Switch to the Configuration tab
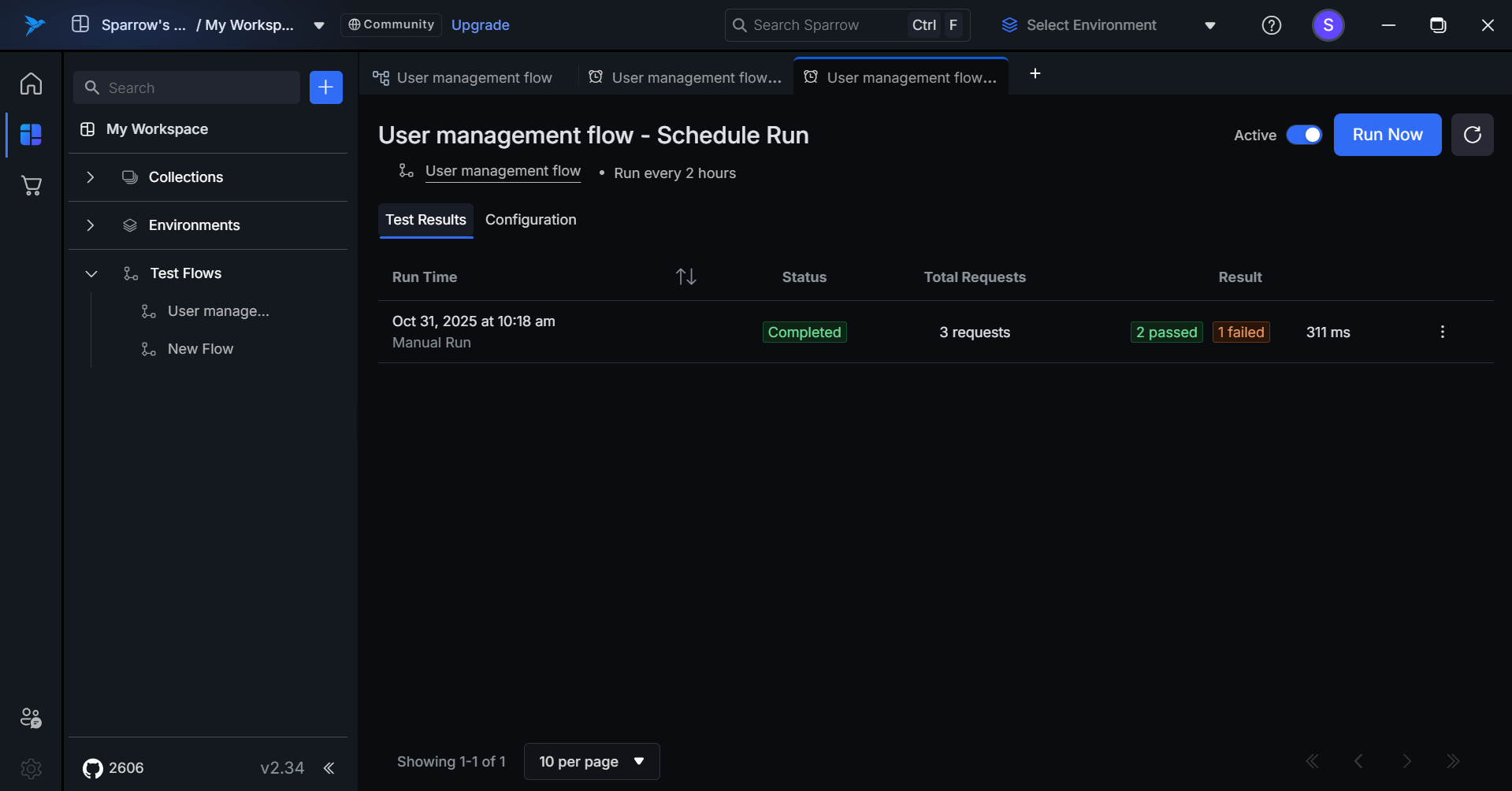Screen dimensions: 1512x791 tap(530, 220)
